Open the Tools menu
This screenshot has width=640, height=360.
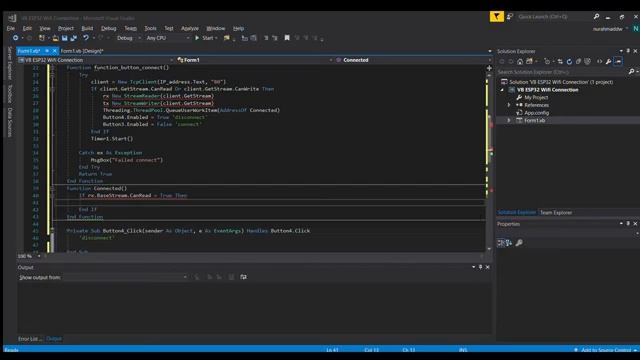(150, 28)
